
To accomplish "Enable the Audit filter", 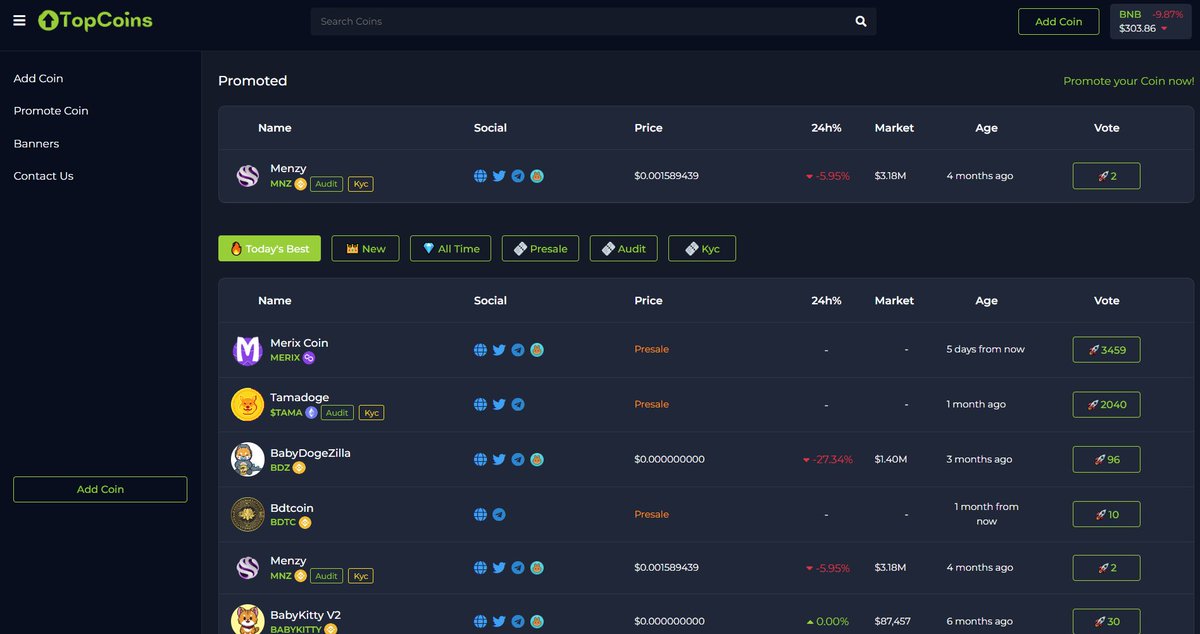I will coord(623,248).
